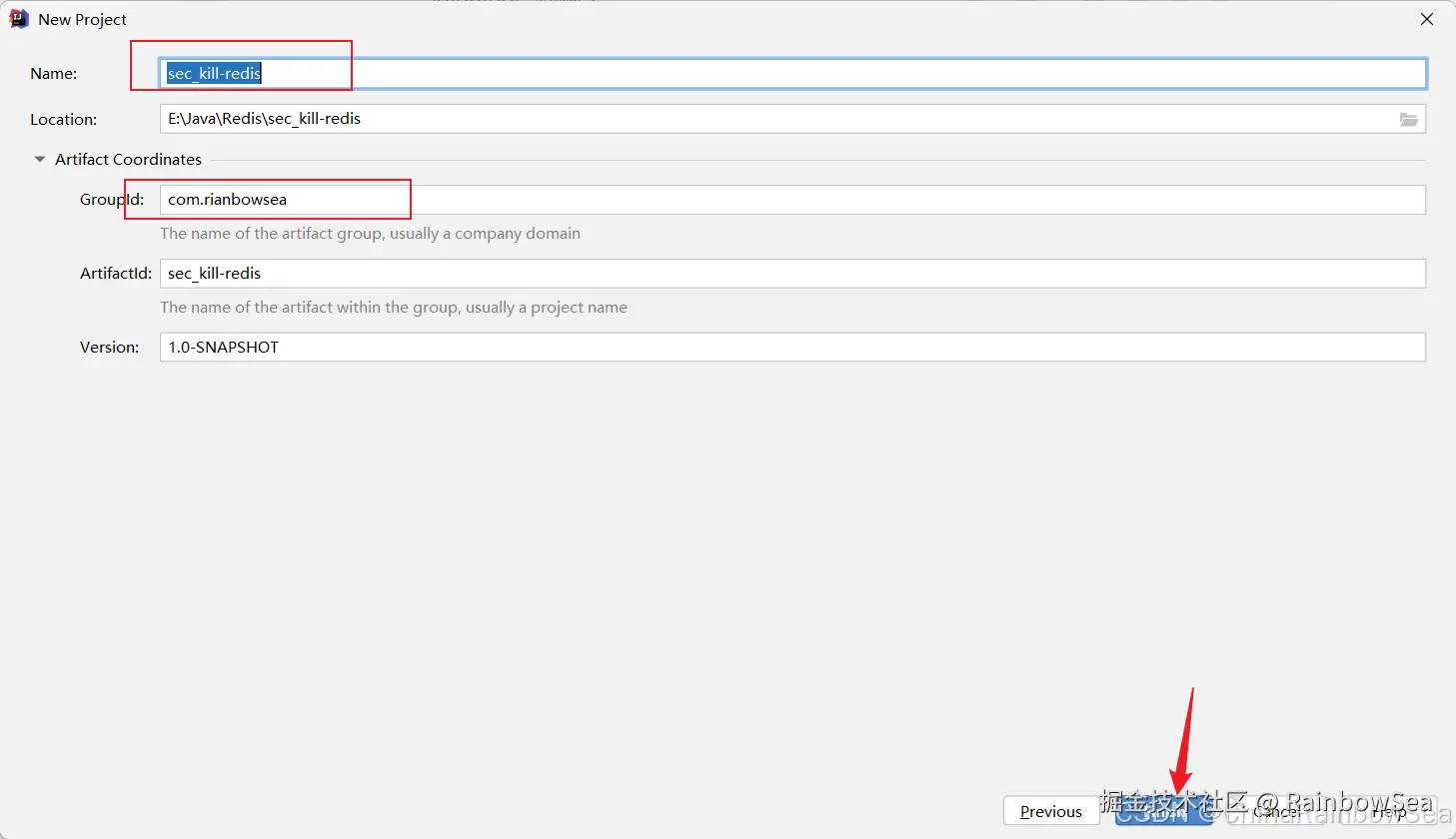Close the New Project window
Screen dimensions: 1456x839
pyautogui.click(x=1427, y=19)
